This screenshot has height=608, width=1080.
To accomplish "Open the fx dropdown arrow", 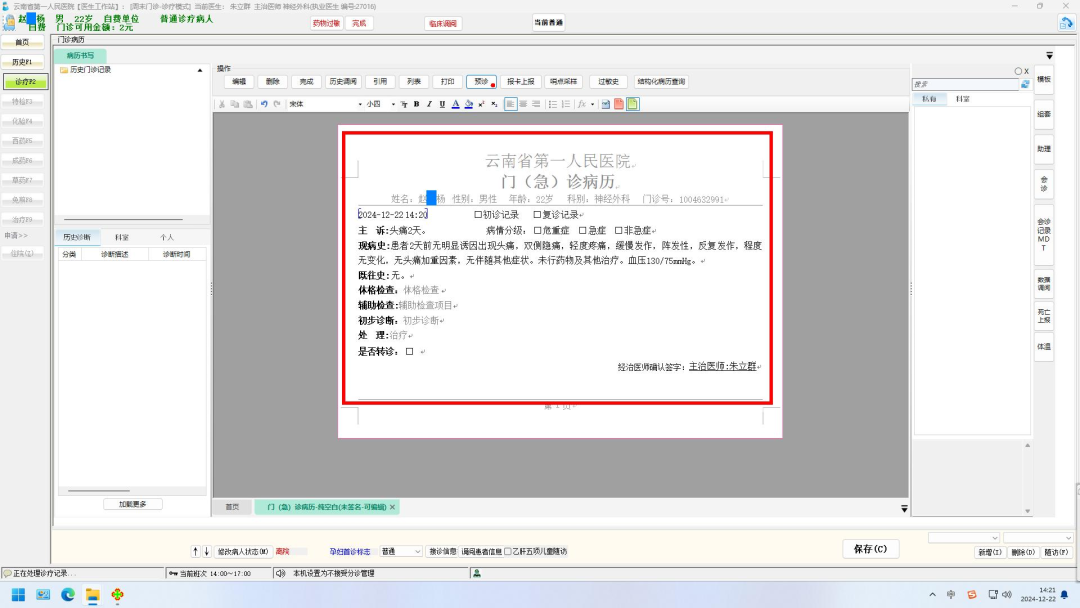I will point(592,105).
